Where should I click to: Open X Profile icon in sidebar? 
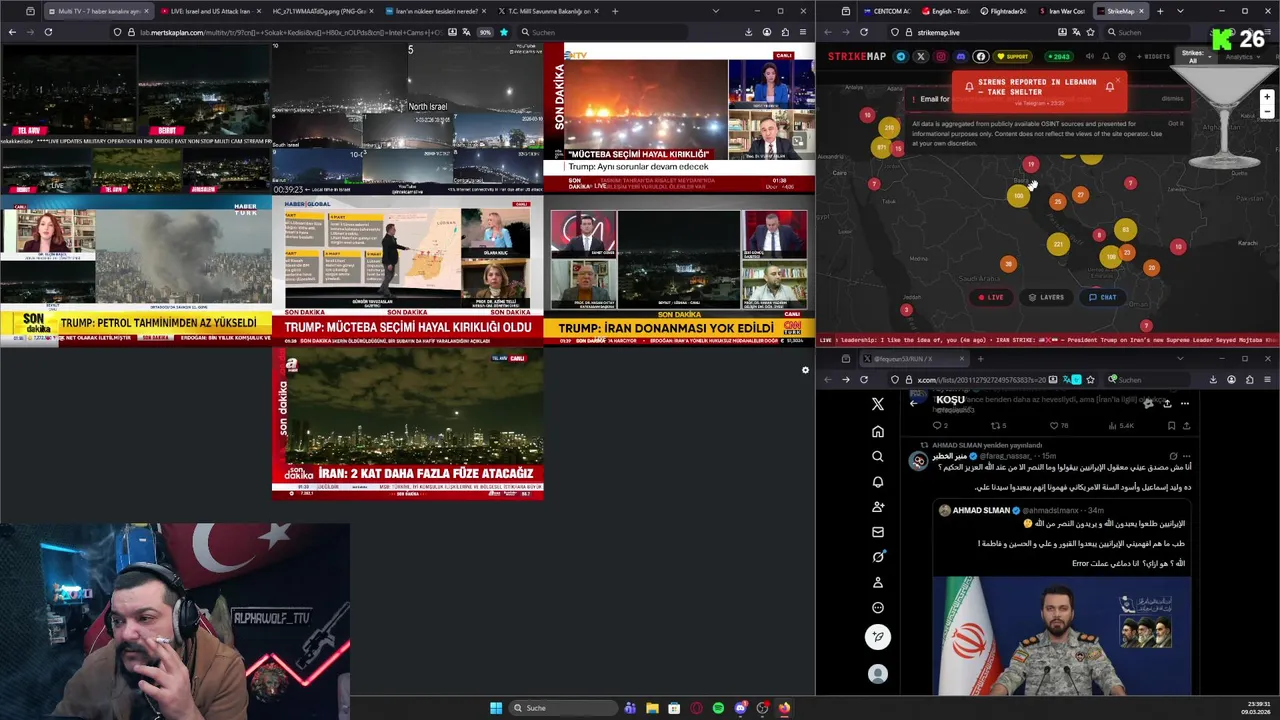click(x=878, y=582)
